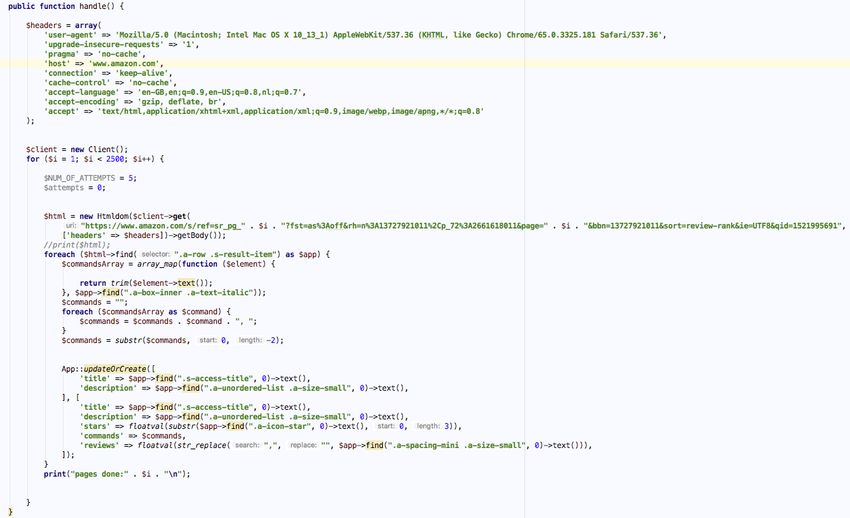Click 'trim' in the return statement
This screenshot has width=850, height=518.
click(x=120, y=283)
